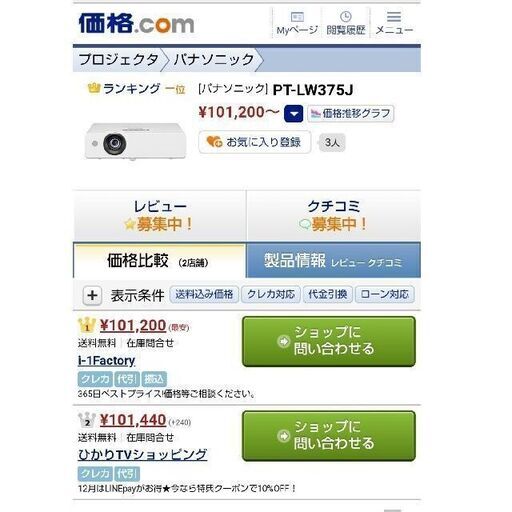Screen dimensions: 512x512
Task: Toggle the 送料込み価格 filter
Action: (x=204, y=294)
